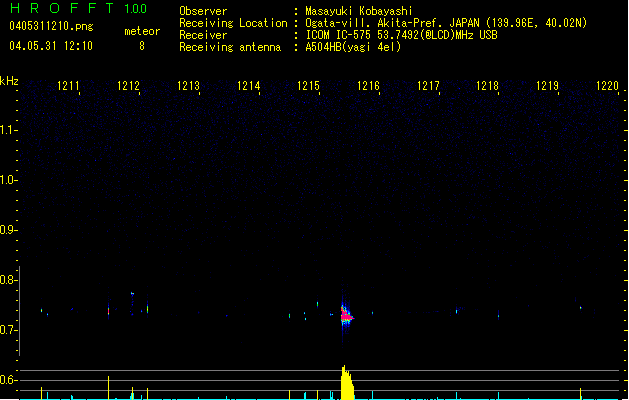Click the 1212 time axis marker
Screen dimensions: 629x400
(x=128, y=86)
